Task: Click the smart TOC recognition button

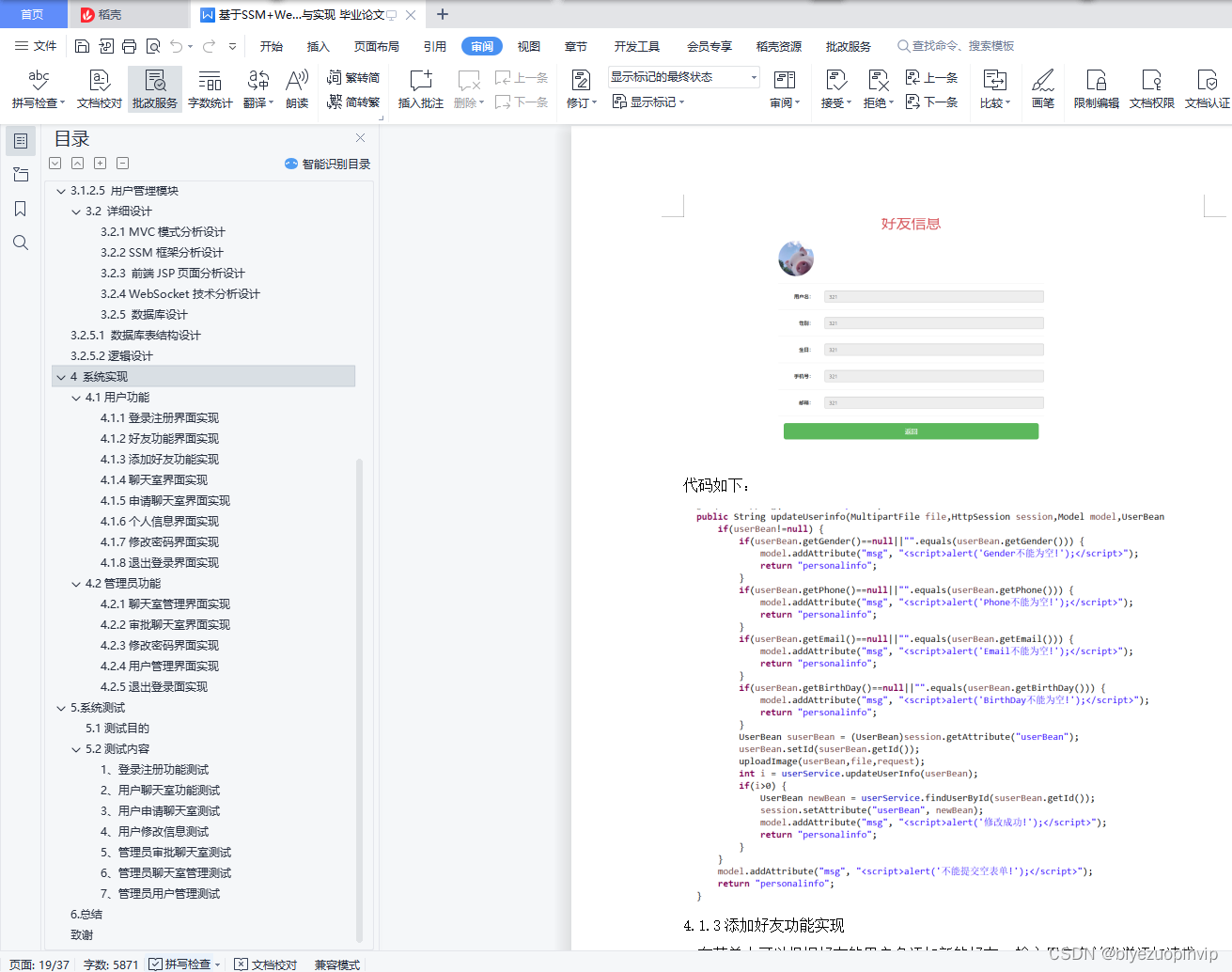Action: 327,164
